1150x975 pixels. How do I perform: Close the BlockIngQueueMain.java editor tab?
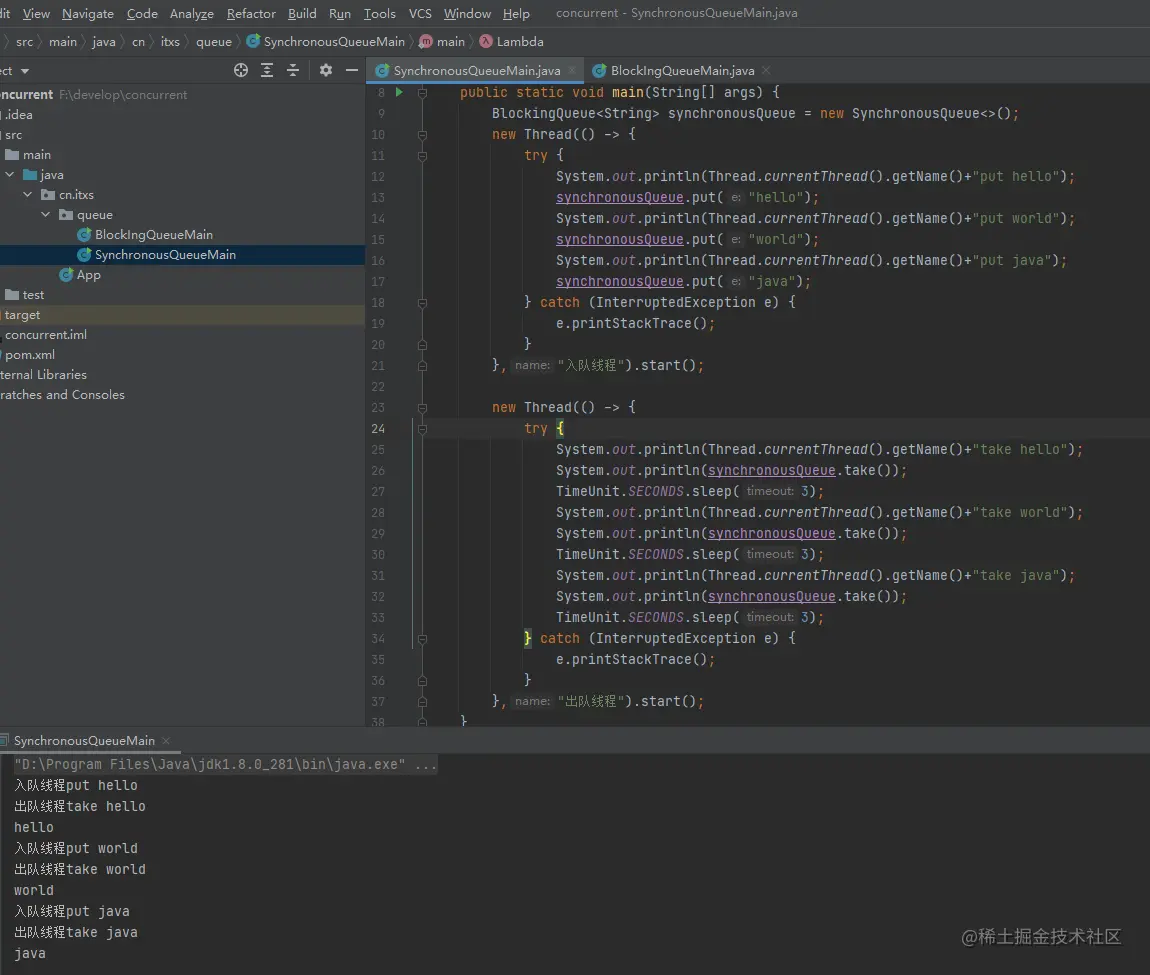click(766, 70)
